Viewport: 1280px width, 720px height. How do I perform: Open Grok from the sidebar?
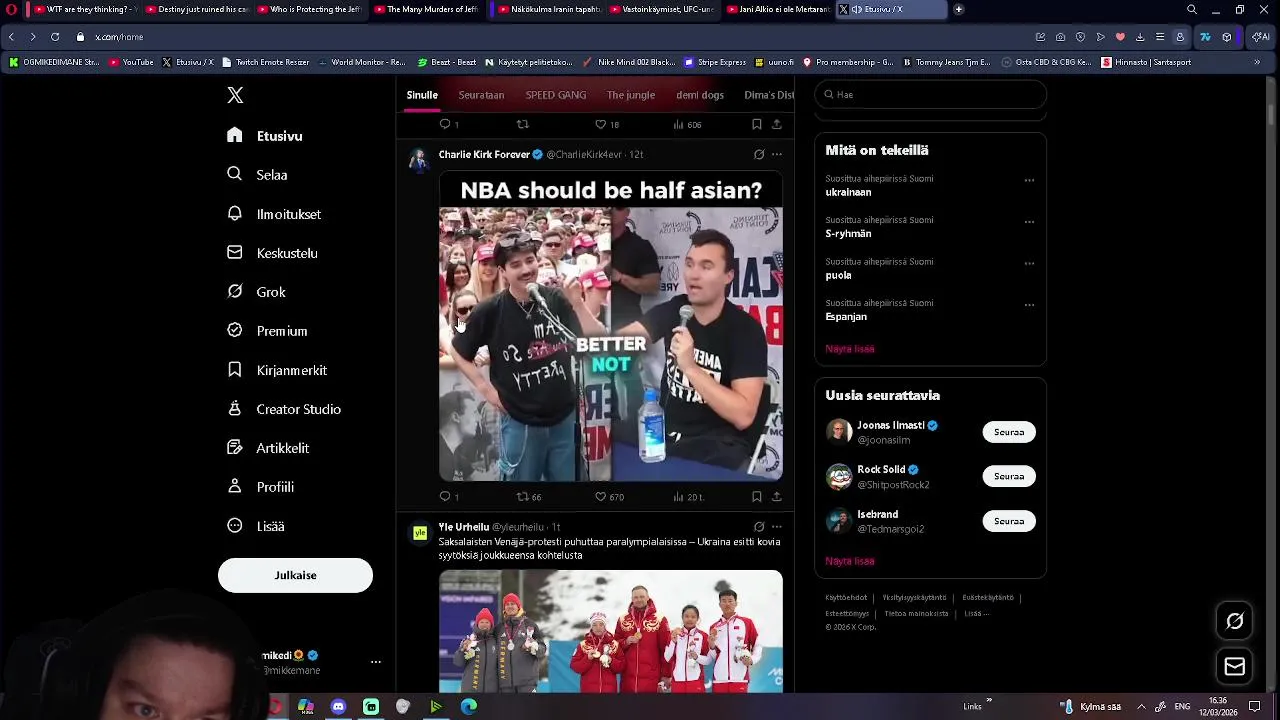[257, 292]
